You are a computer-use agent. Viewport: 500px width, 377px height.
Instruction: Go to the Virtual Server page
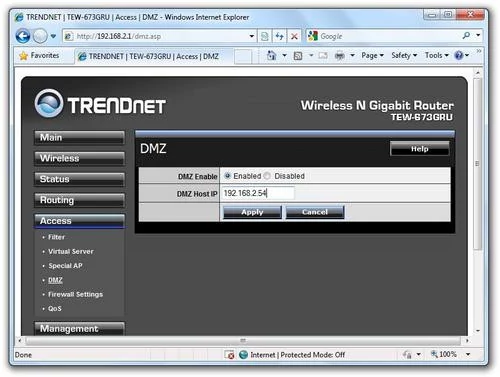tap(71, 252)
